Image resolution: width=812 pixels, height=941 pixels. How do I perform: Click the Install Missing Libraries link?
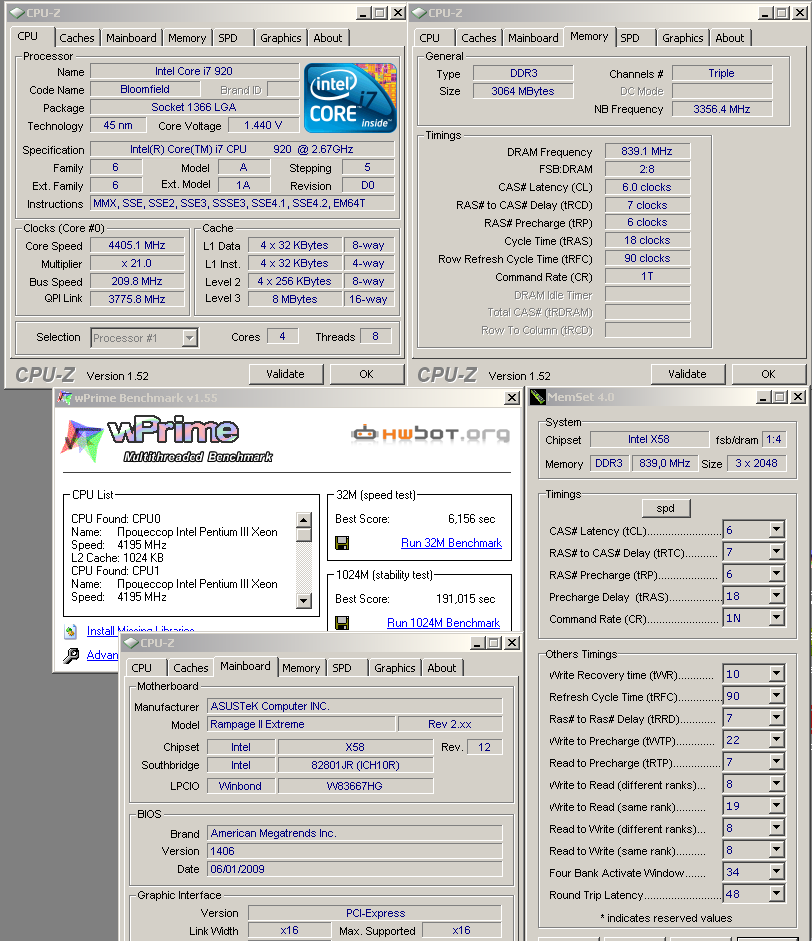(140, 630)
